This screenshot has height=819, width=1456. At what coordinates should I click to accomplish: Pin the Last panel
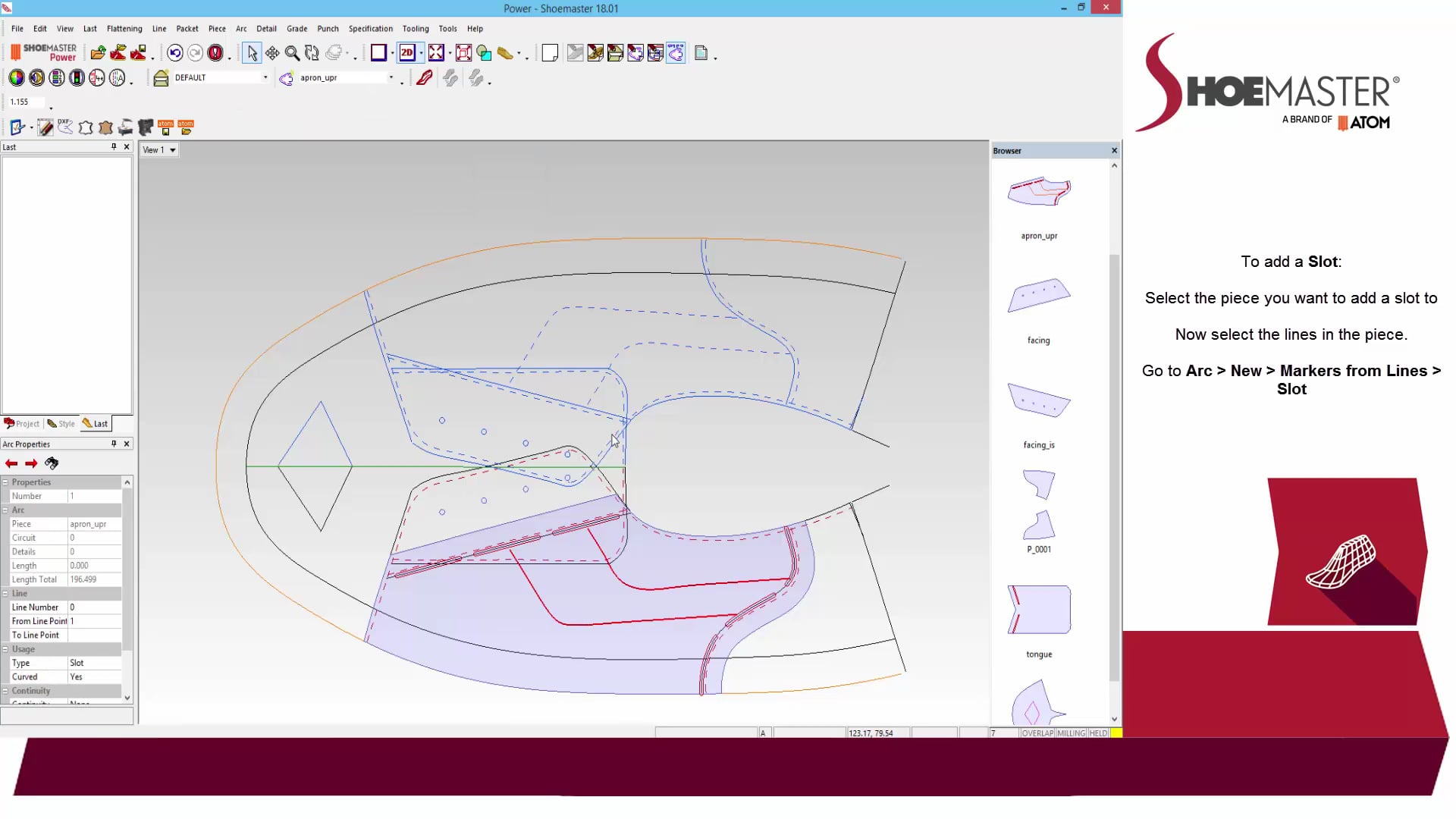tap(114, 147)
